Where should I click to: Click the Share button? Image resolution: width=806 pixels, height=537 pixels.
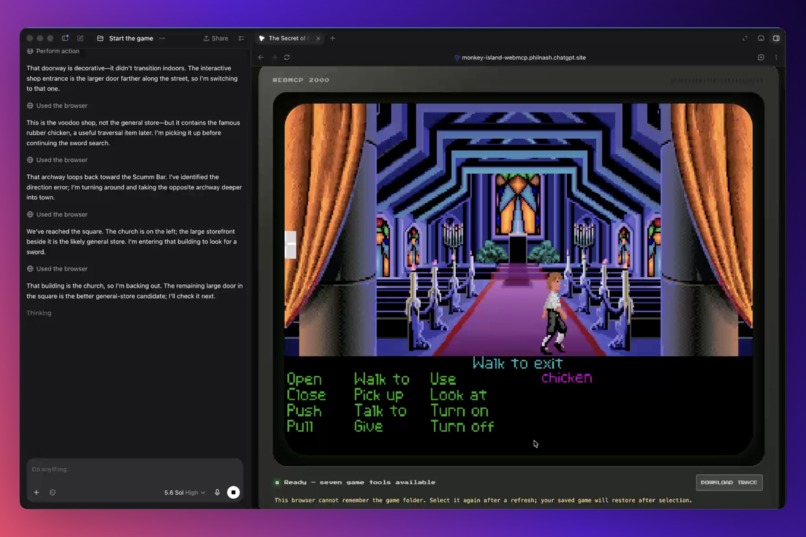pos(215,38)
